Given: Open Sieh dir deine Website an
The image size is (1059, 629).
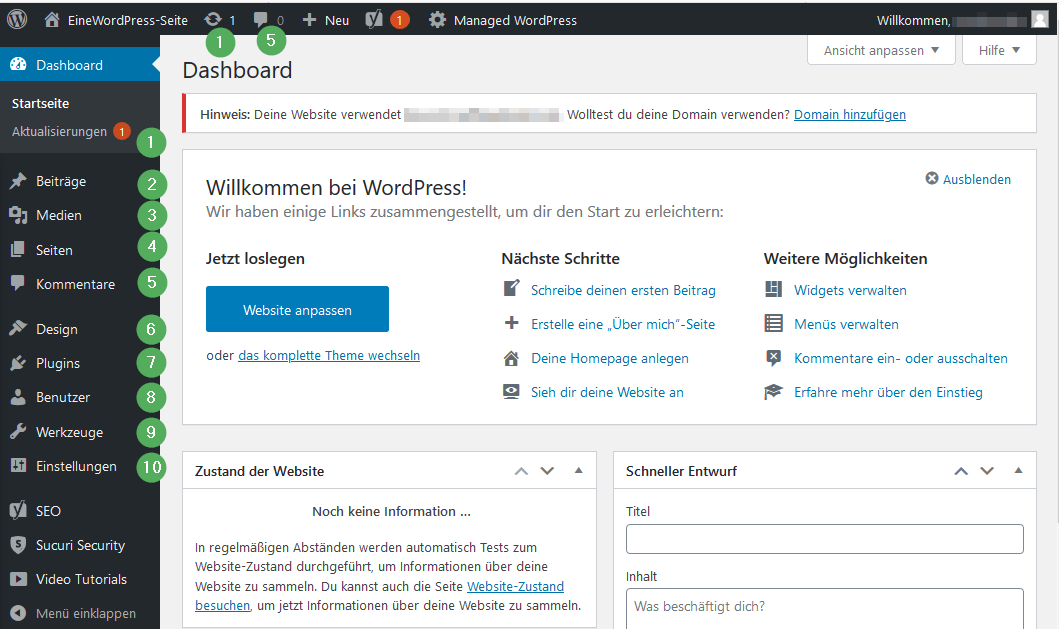Looking at the screenshot, I should click(607, 392).
